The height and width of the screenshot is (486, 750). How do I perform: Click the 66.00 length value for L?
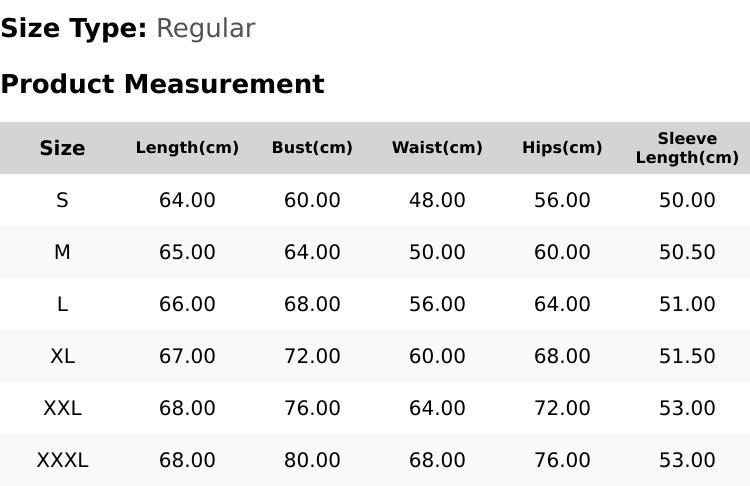point(187,304)
